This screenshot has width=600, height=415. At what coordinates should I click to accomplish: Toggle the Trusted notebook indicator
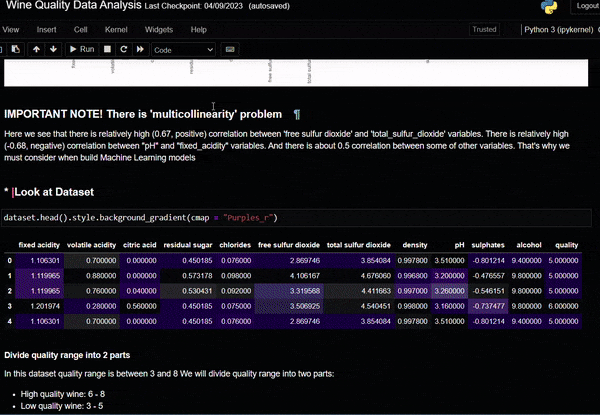(x=484, y=29)
